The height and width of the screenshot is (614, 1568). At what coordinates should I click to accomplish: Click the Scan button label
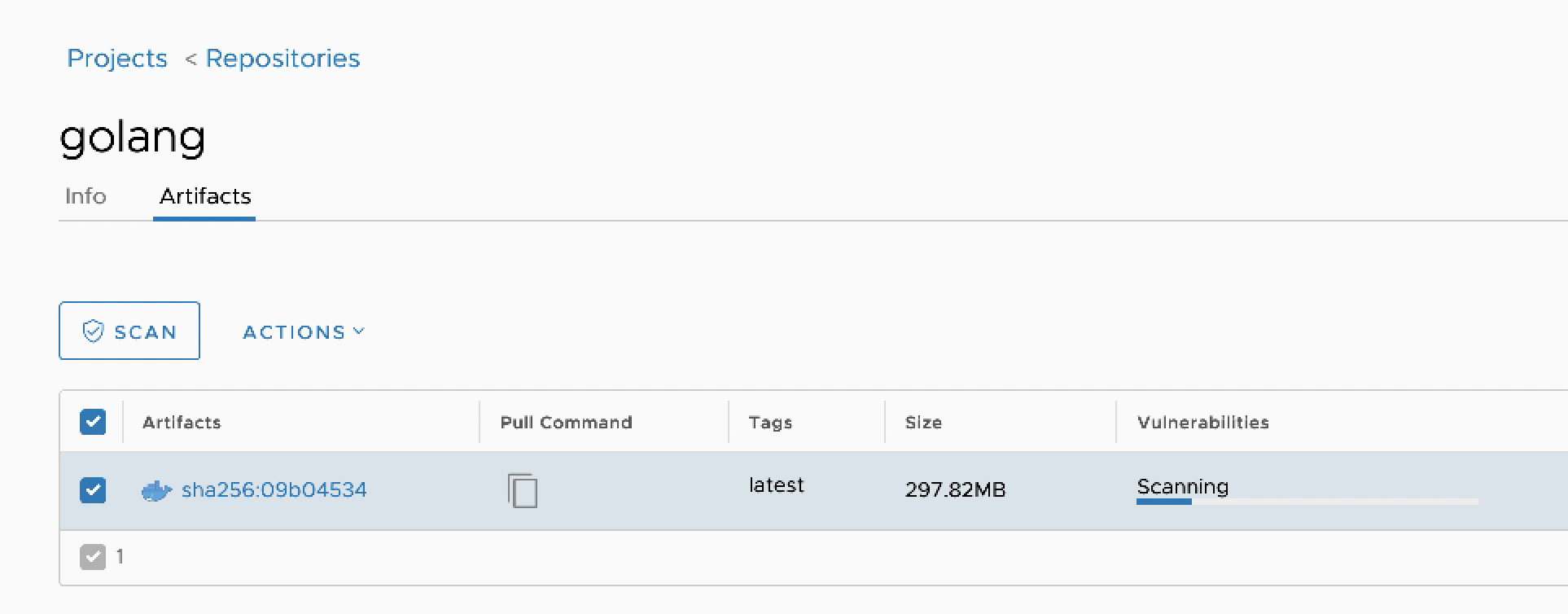click(x=145, y=332)
